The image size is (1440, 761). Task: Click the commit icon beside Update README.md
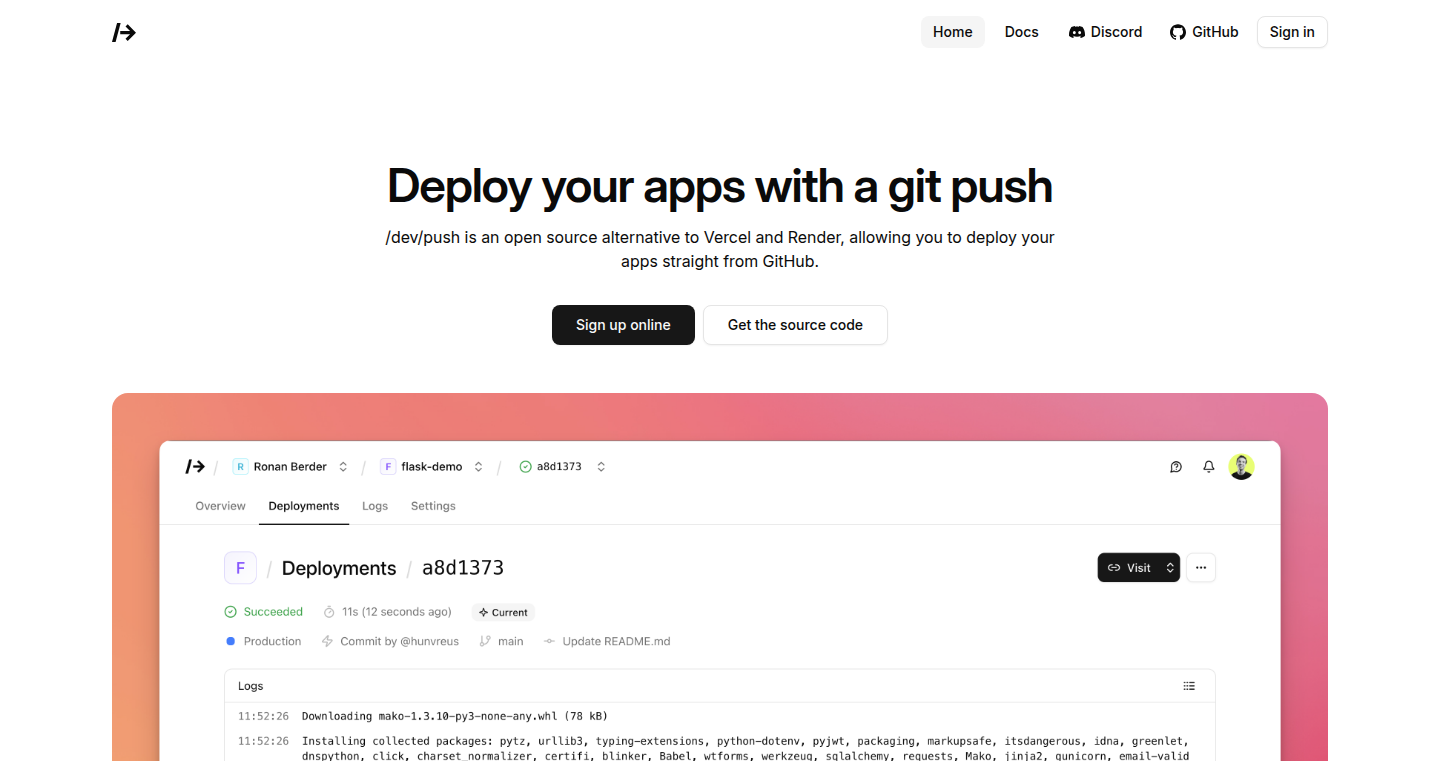tap(549, 641)
